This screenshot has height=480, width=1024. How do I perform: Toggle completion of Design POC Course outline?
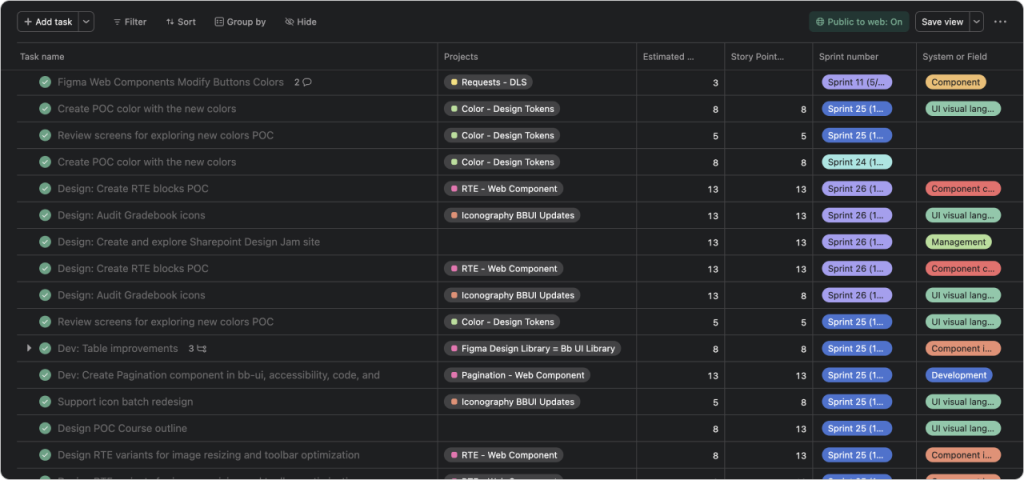pyautogui.click(x=45, y=428)
